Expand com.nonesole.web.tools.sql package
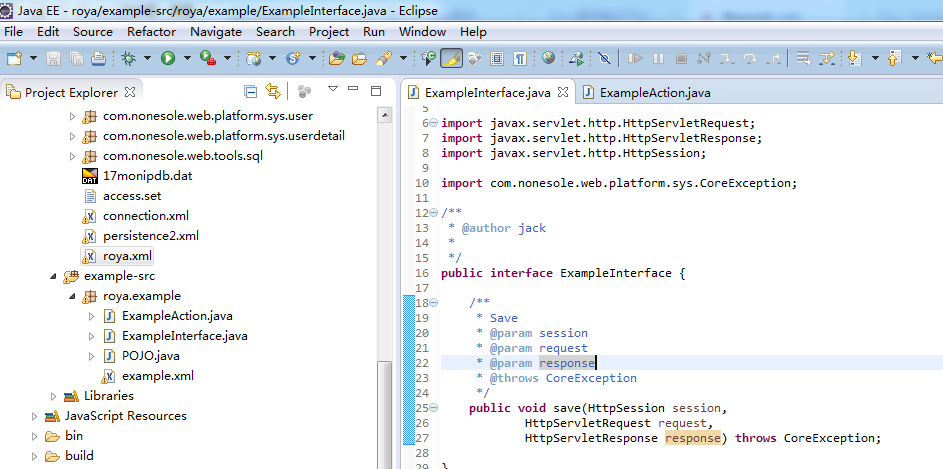Image resolution: width=943 pixels, height=469 pixels. pos(73,156)
